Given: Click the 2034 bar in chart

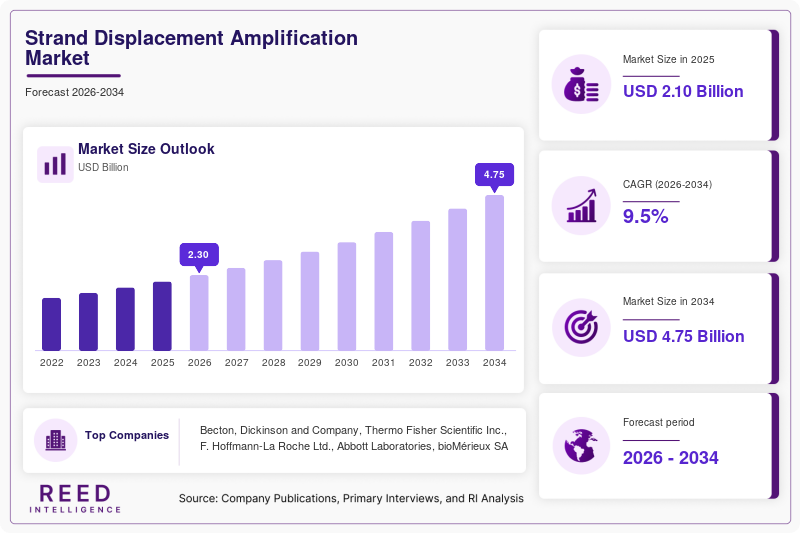Looking at the screenshot, I should coord(494,273).
